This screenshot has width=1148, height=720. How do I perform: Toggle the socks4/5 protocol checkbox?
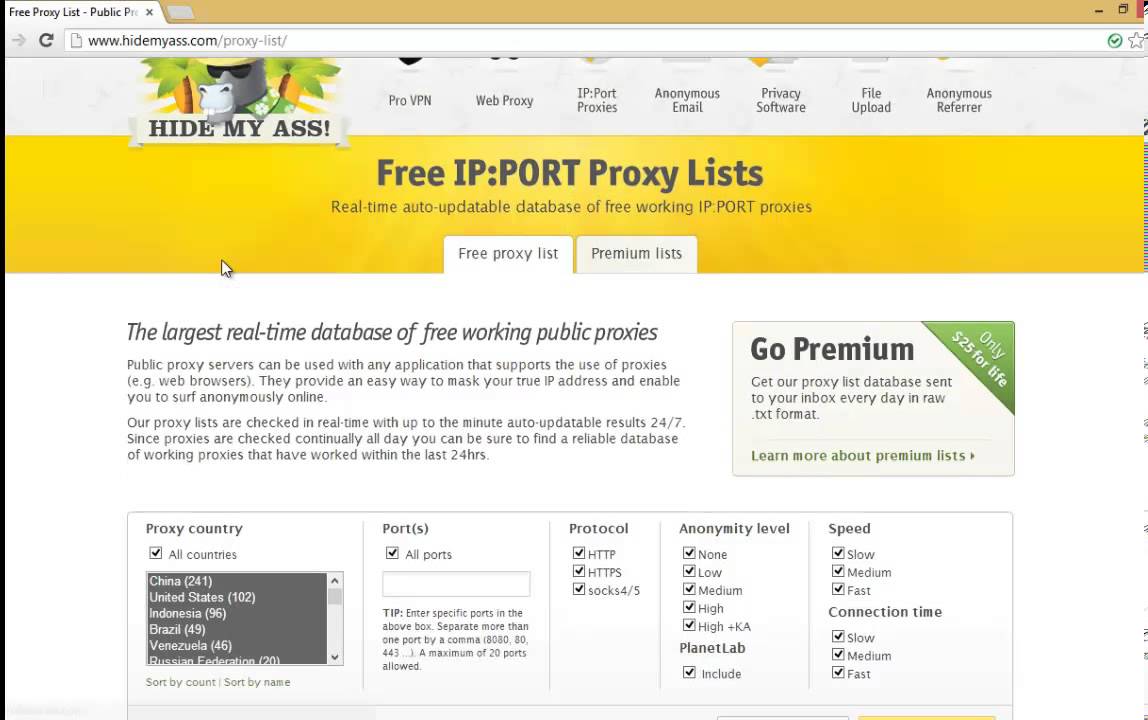579,589
